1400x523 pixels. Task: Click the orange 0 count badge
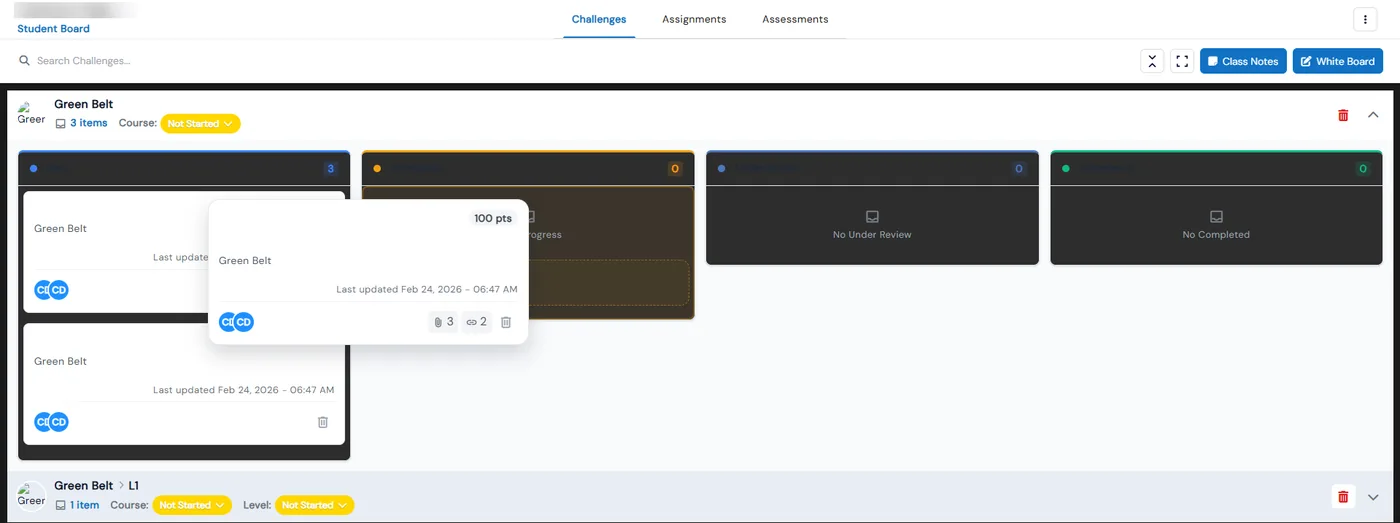[x=675, y=169]
